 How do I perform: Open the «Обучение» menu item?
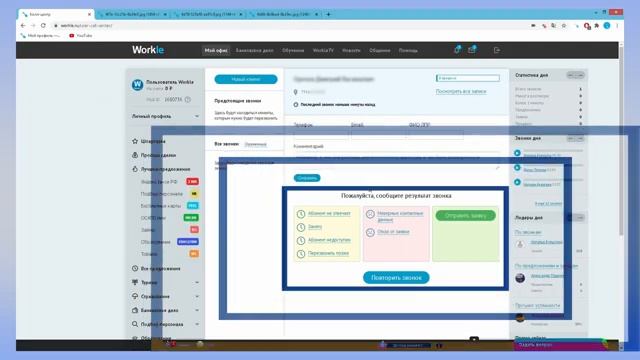coord(293,50)
